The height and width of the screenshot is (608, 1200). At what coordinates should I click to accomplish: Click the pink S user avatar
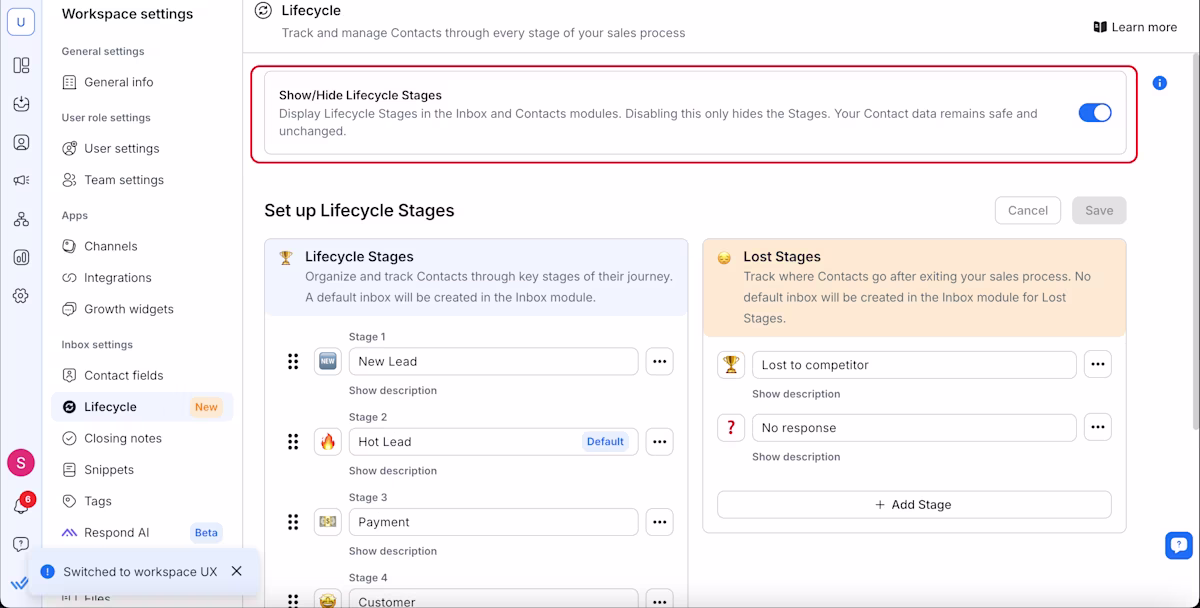tap(21, 463)
